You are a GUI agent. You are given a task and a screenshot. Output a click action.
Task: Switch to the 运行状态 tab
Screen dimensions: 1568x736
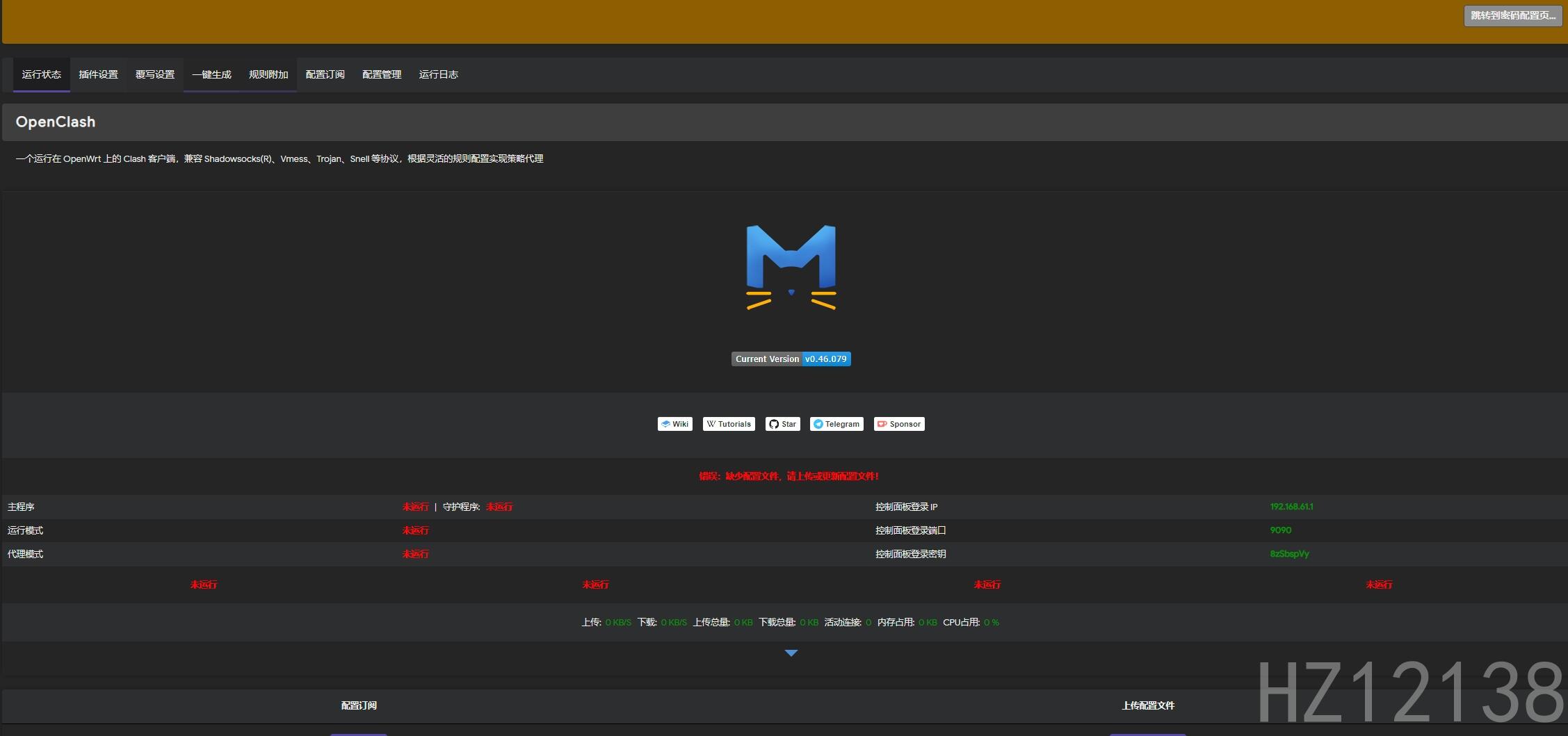tap(42, 74)
